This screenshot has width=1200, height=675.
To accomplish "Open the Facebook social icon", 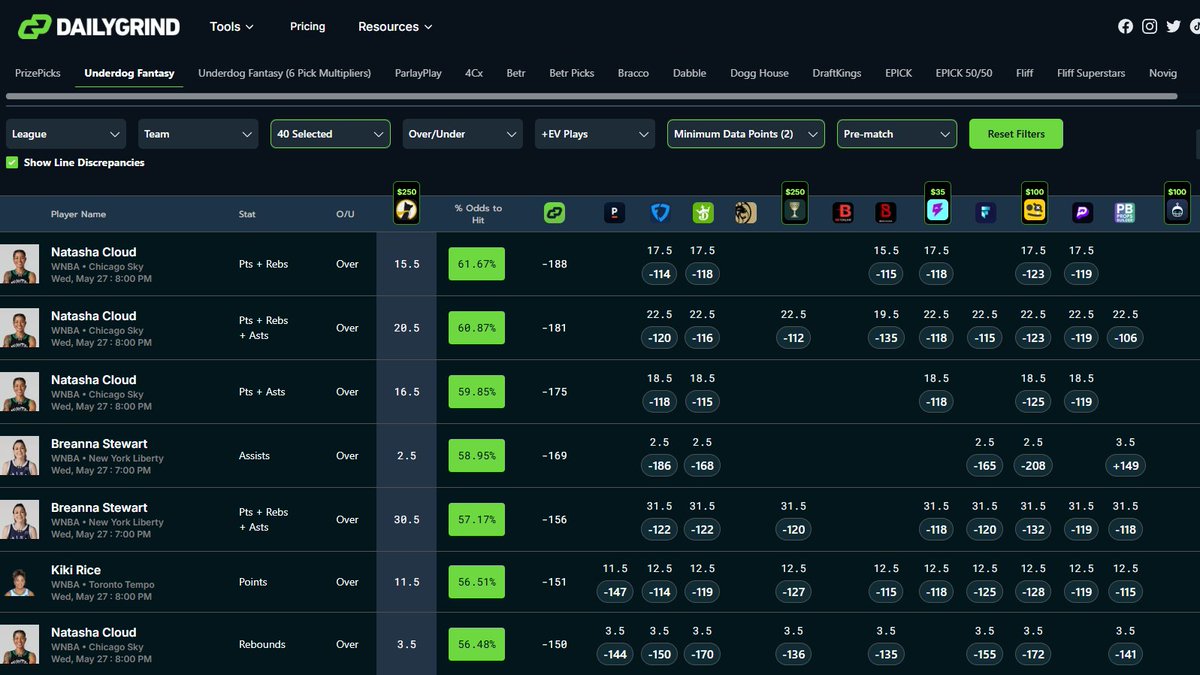I will [1126, 27].
